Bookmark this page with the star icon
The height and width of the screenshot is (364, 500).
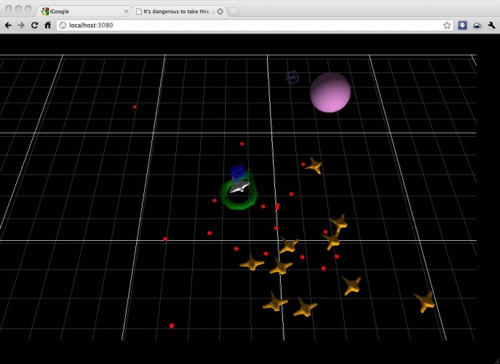coord(447,25)
